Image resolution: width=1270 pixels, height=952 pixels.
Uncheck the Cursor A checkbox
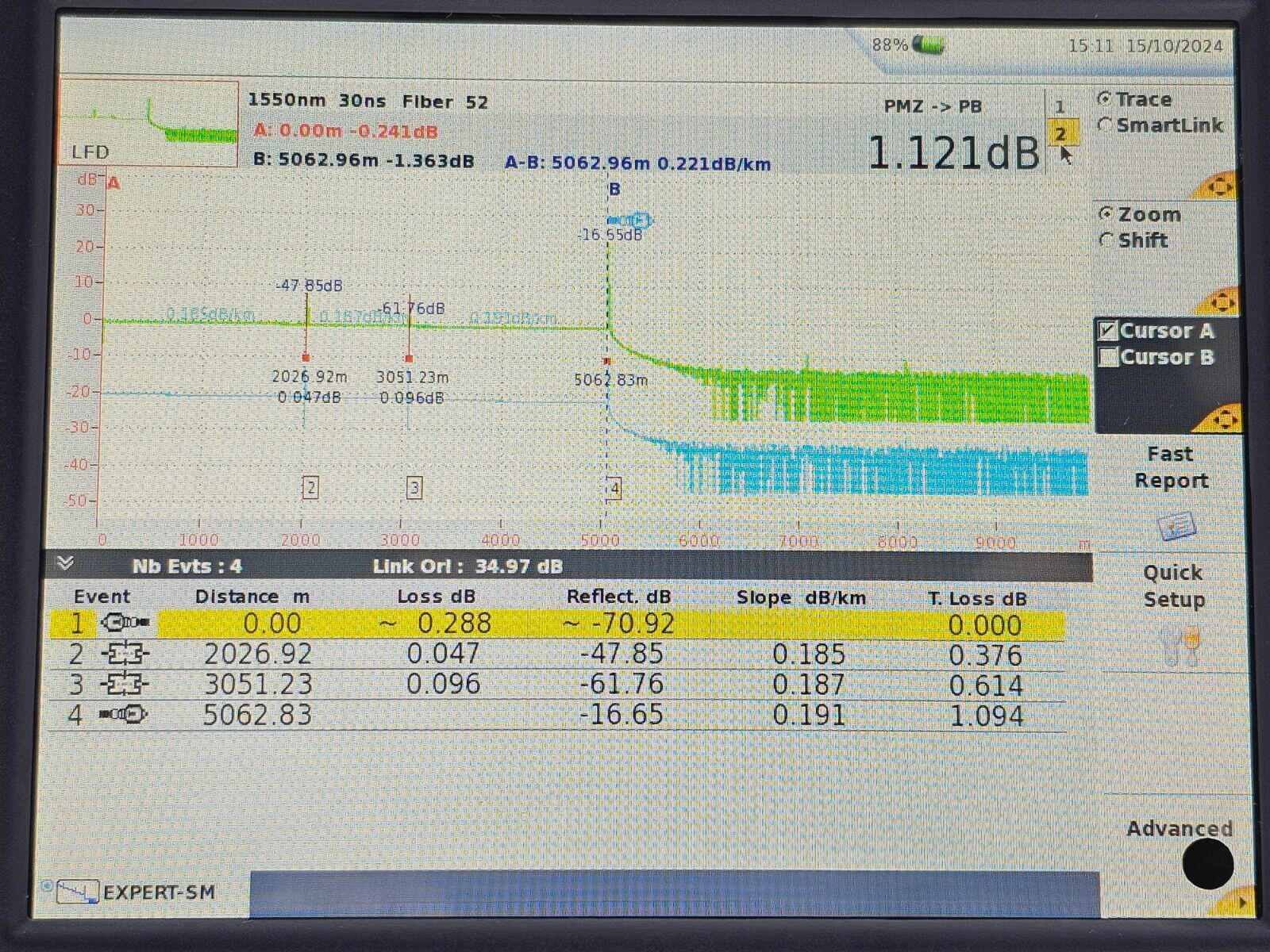[x=1108, y=331]
